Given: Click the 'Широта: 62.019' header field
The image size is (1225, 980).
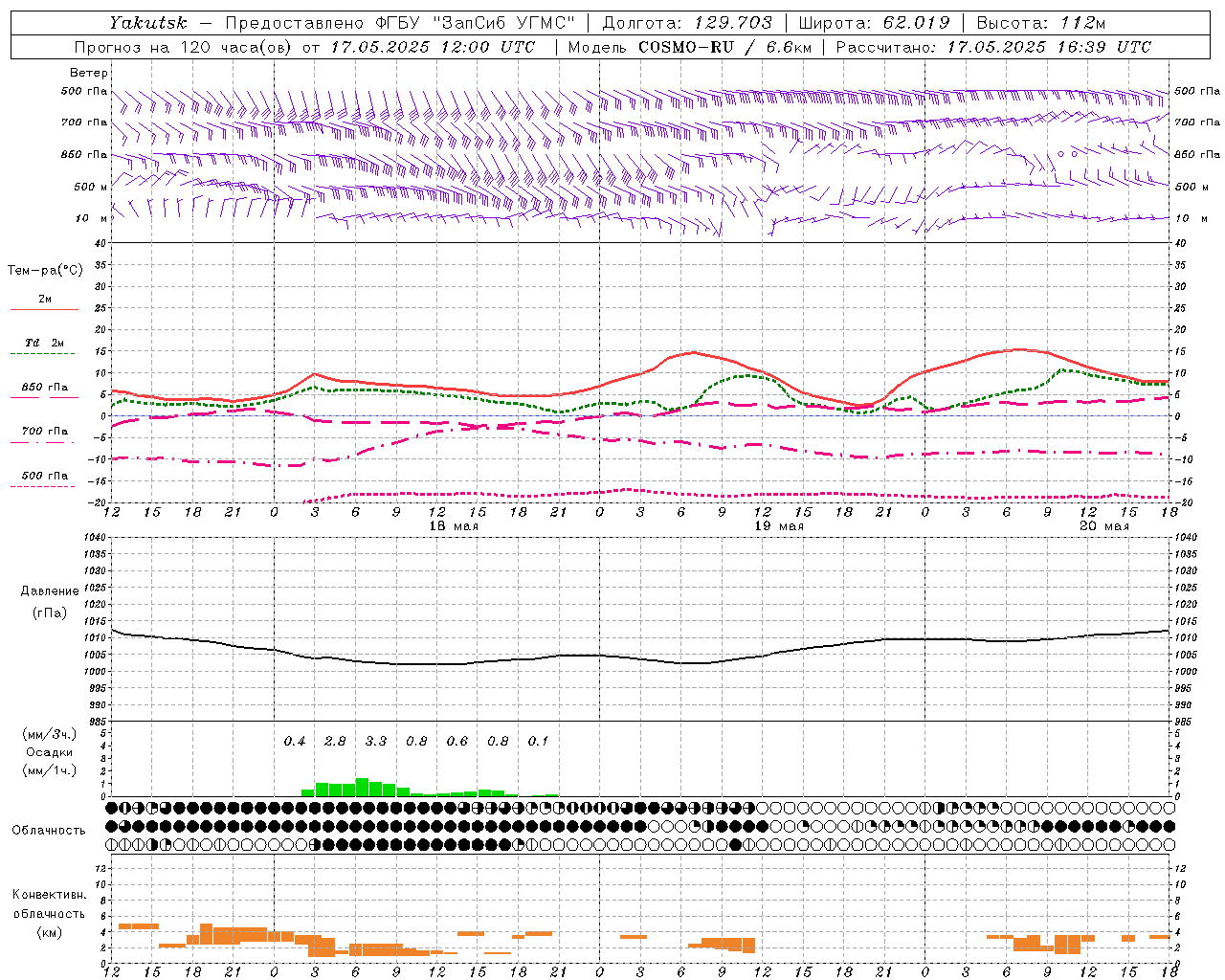Looking at the screenshot, I should pyautogui.click(x=874, y=23).
